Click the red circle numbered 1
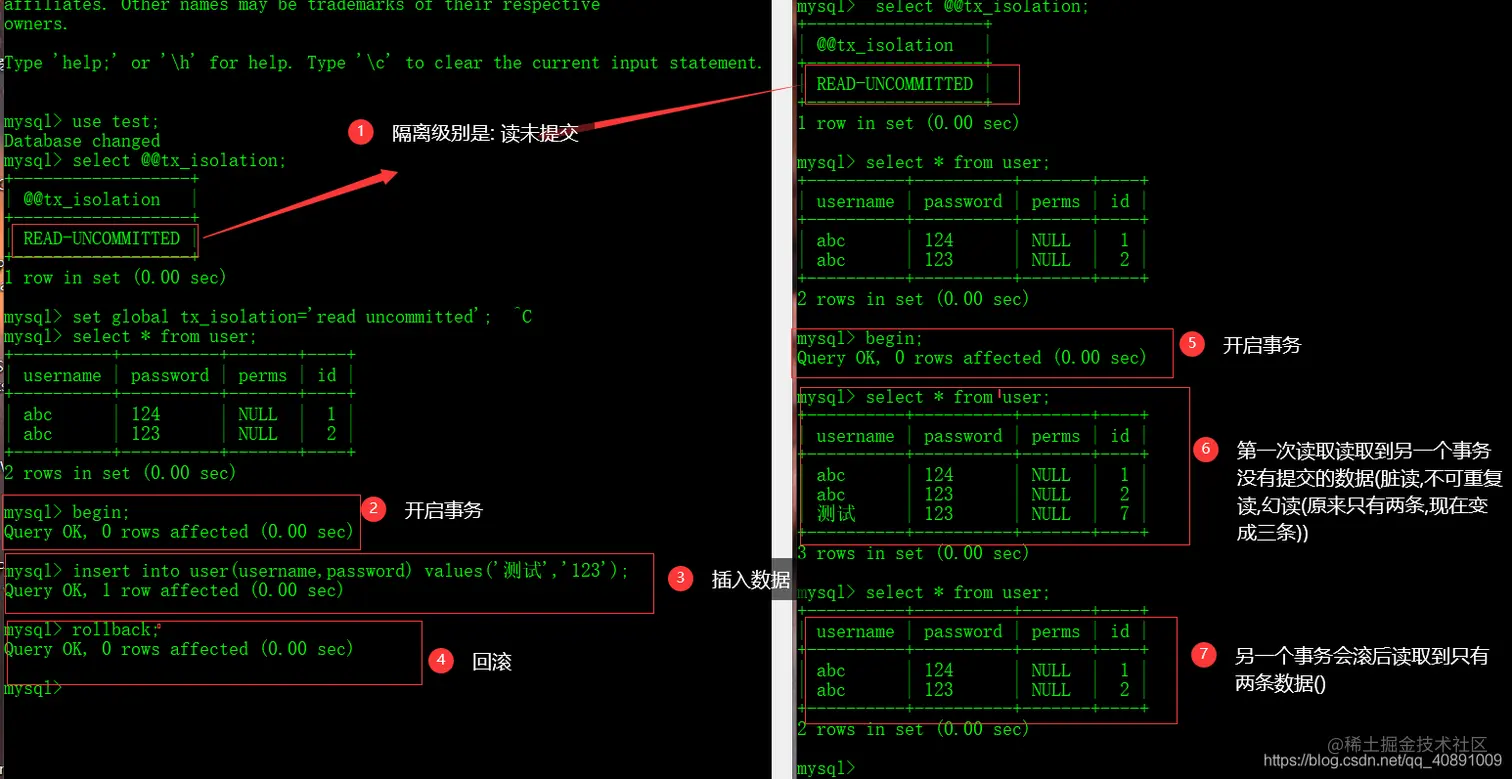The width and height of the screenshot is (1512, 779). click(361, 132)
